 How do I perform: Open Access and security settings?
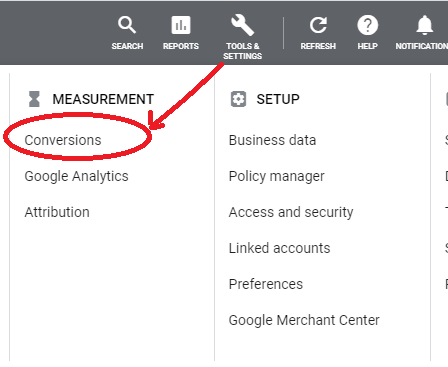(291, 212)
